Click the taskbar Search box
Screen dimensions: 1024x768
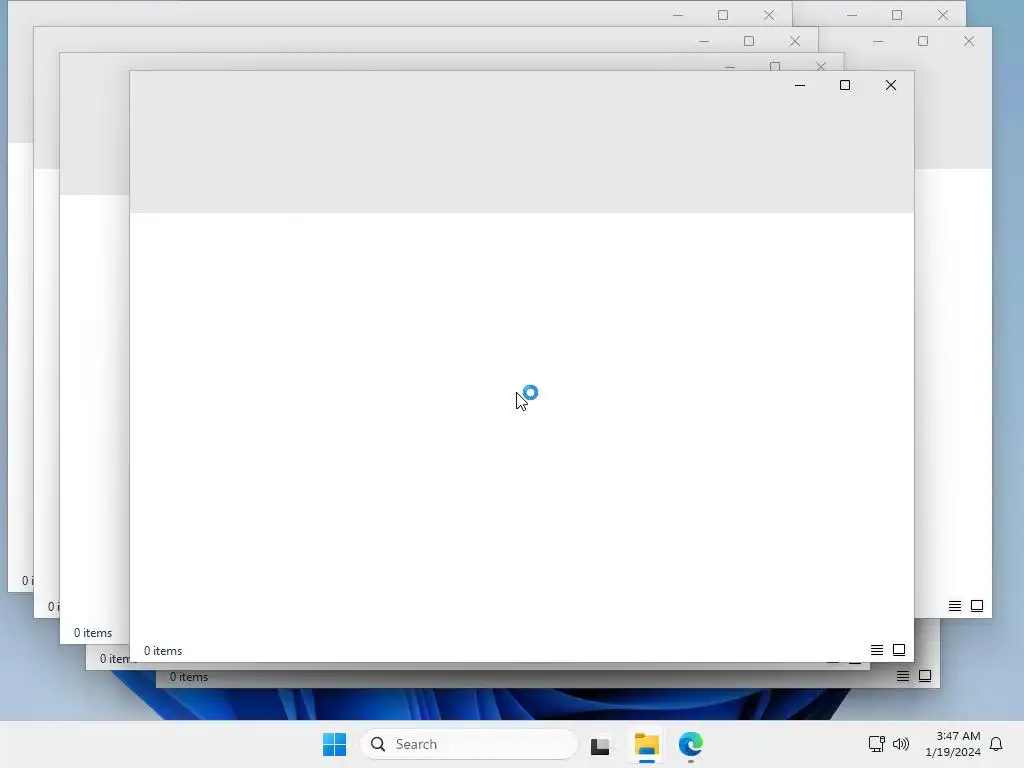click(469, 744)
